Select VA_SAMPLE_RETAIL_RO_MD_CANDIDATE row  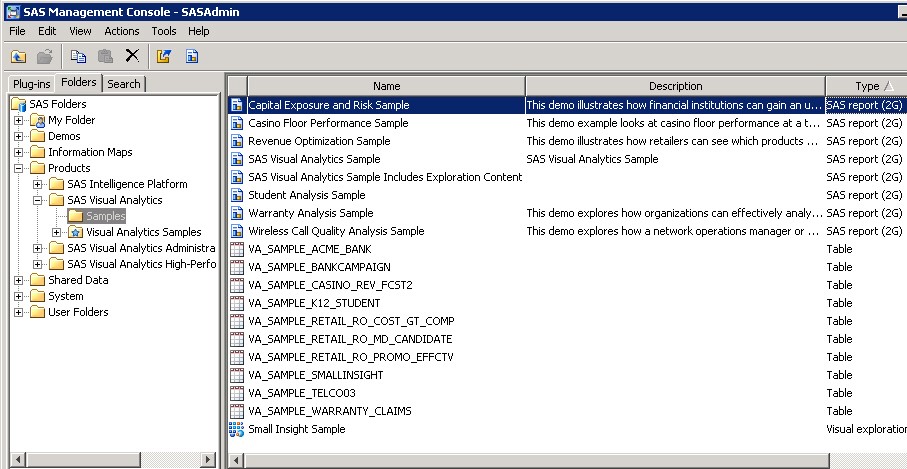tap(567, 339)
